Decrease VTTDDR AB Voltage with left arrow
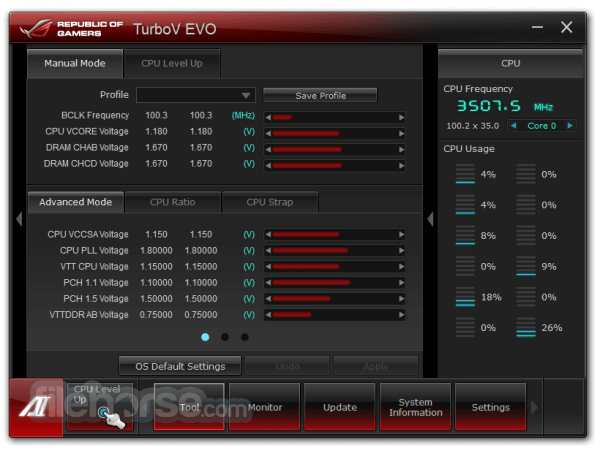This screenshot has height=453, width=600. pos(268,315)
